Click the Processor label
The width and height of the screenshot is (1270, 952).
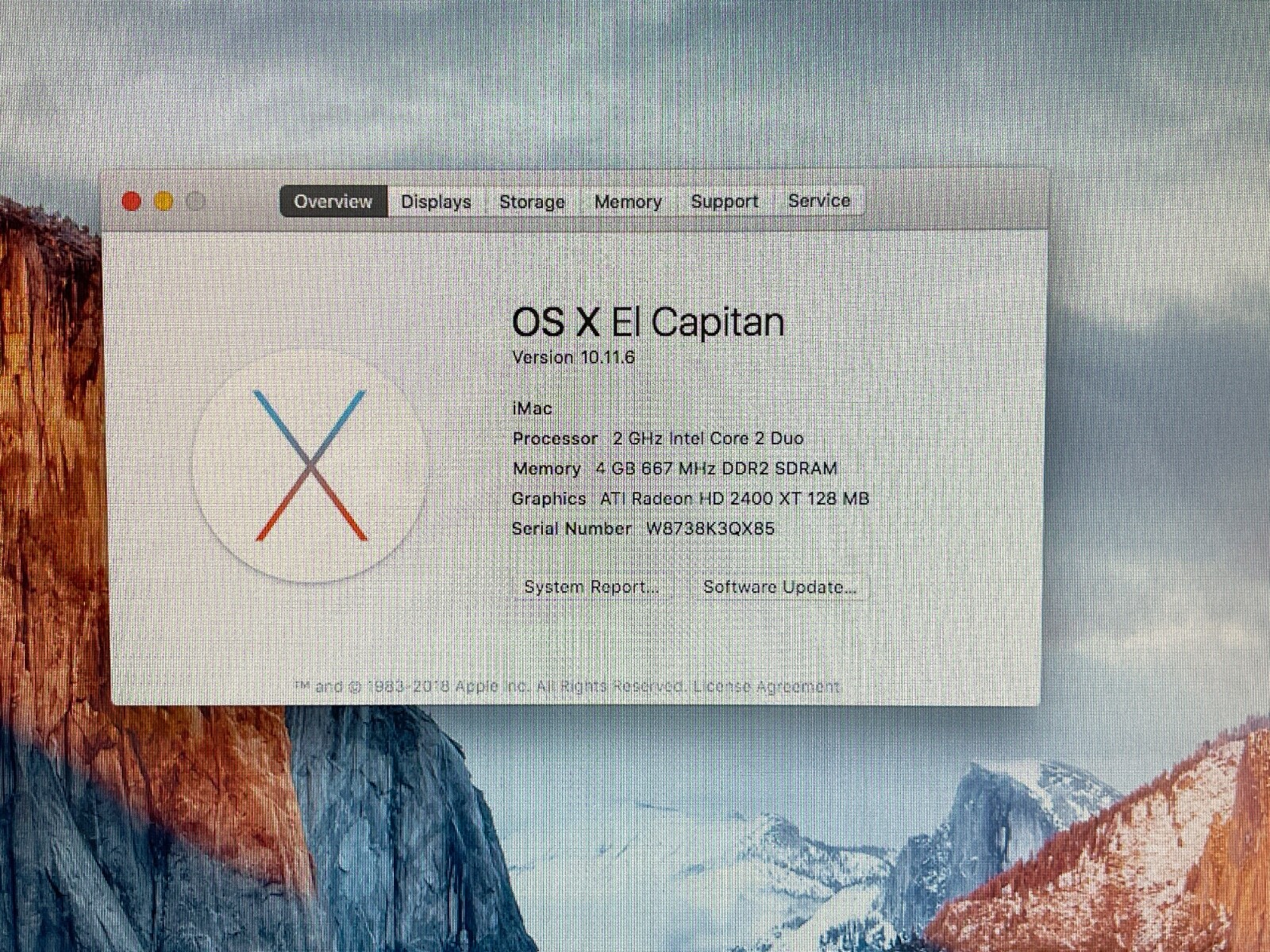[x=555, y=438]
